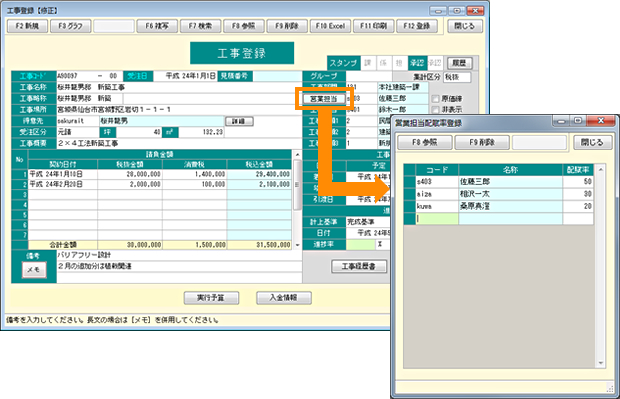Select the 28,000,000 amount cell
The width and height of the screenshot is (620, 399).
[130, 174]
